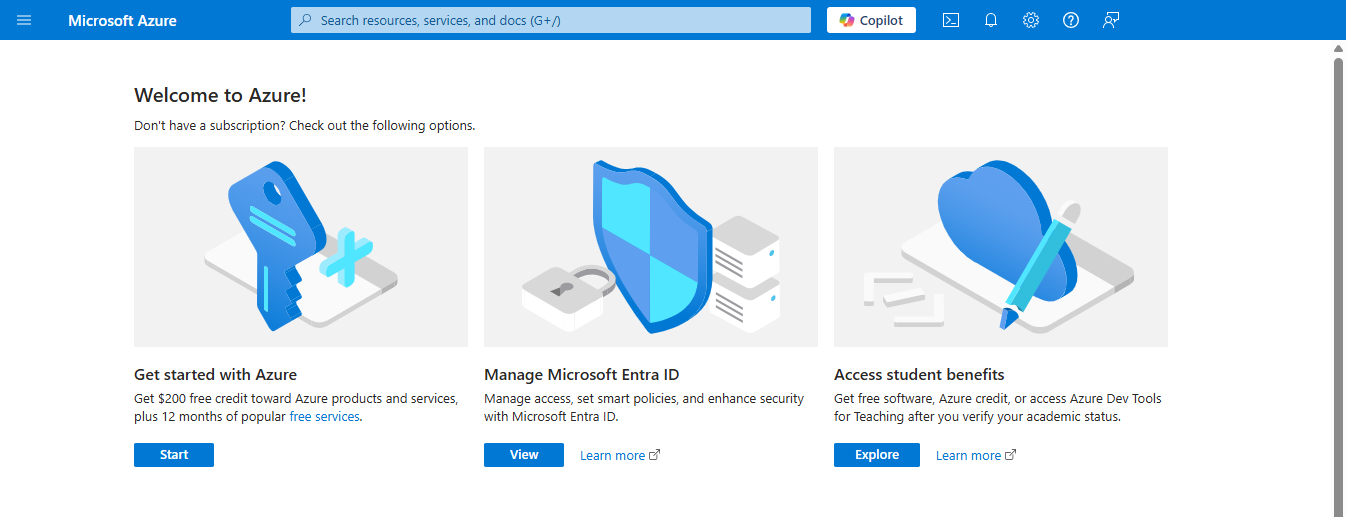Click the key illustration thumbnail
1346x517 pixels.
pyautogui.click(x=301, y=247)
